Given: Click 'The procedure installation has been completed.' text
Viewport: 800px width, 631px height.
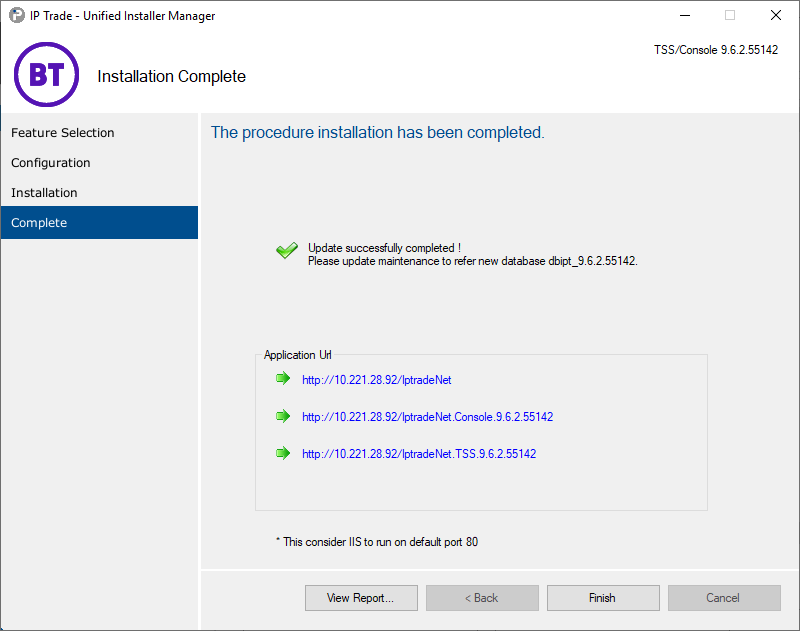Looking at the screenshot, I should coord(378,133).
